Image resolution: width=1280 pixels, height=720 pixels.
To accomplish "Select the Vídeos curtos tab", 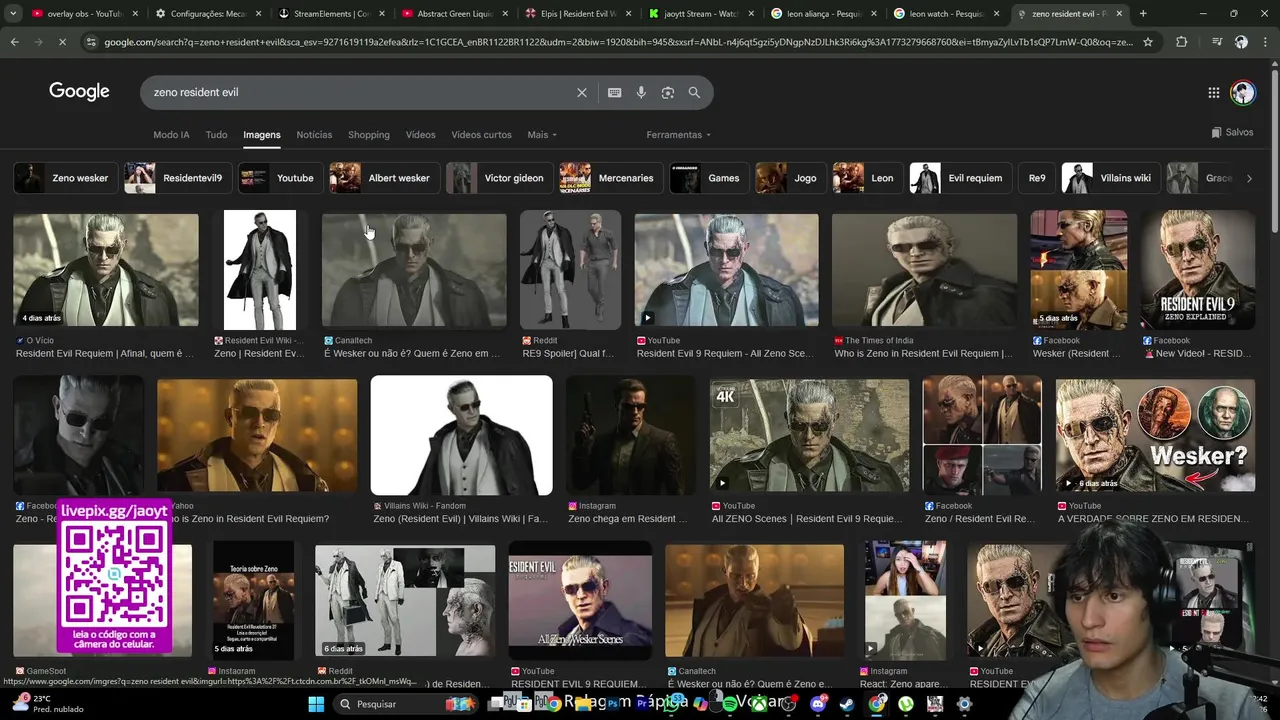I will pyautogui.click(x=481, y=135).
